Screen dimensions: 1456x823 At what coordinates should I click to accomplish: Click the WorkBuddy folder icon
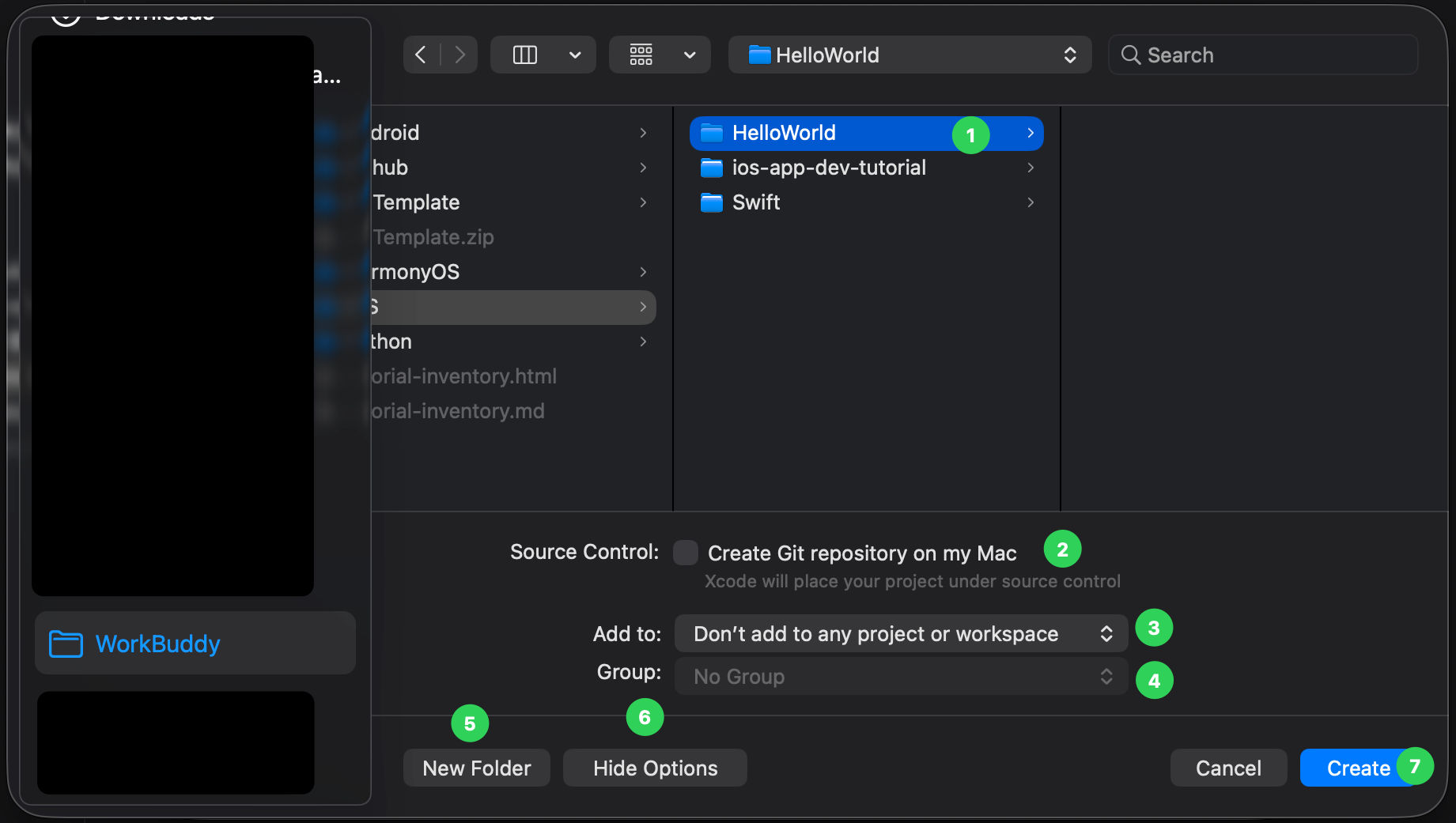click(66, 644)
